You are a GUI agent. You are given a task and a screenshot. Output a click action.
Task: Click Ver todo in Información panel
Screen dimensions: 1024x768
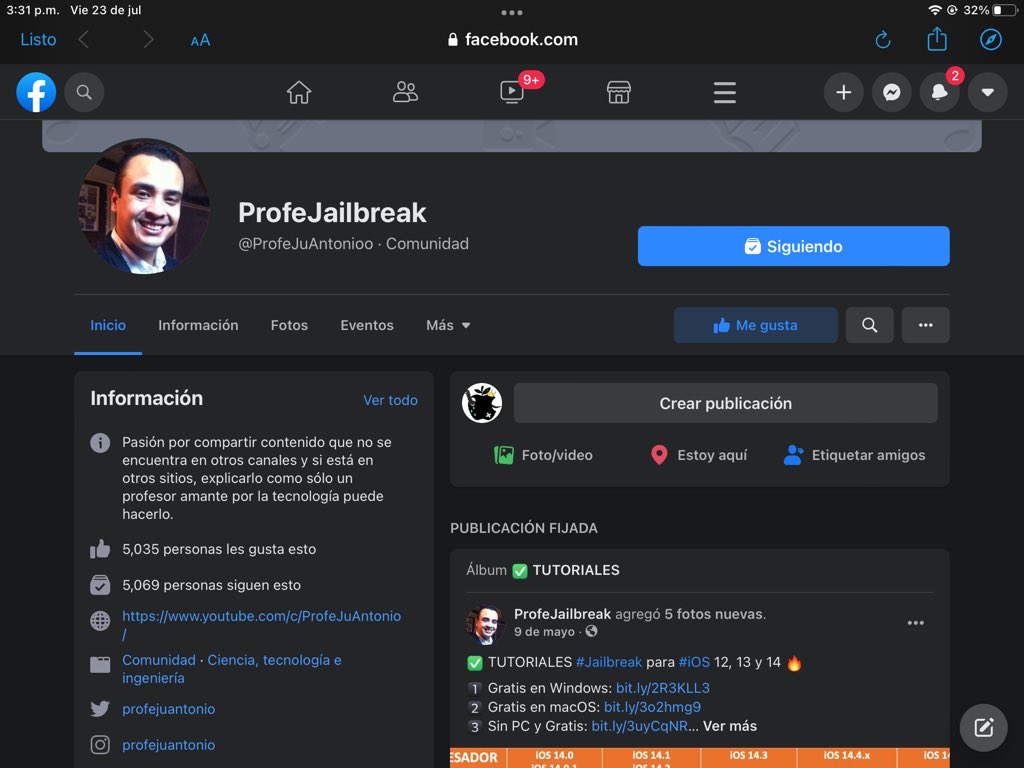click(391, 400)
